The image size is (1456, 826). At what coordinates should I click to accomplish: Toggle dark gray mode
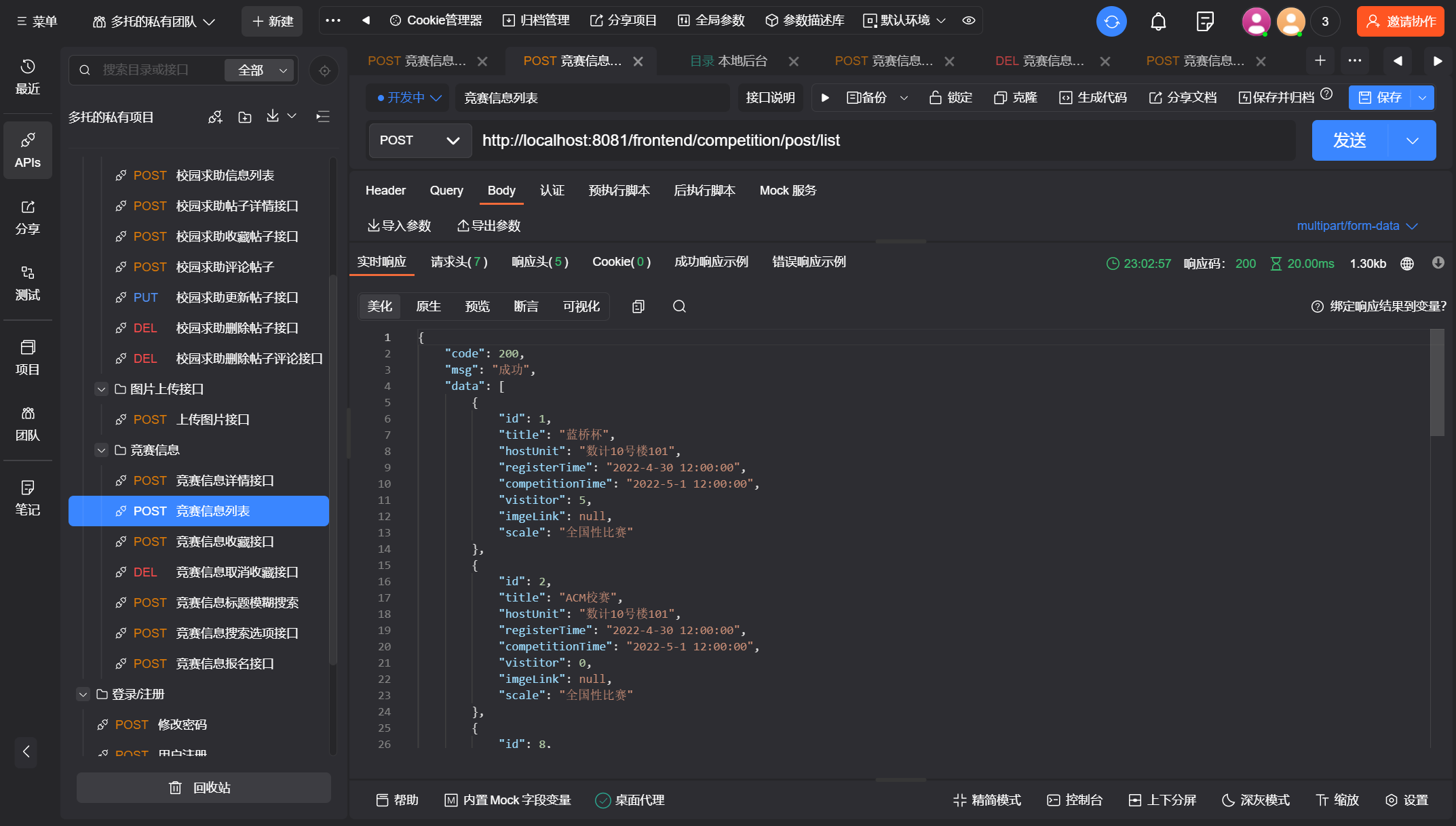(x=1256, y=800)
